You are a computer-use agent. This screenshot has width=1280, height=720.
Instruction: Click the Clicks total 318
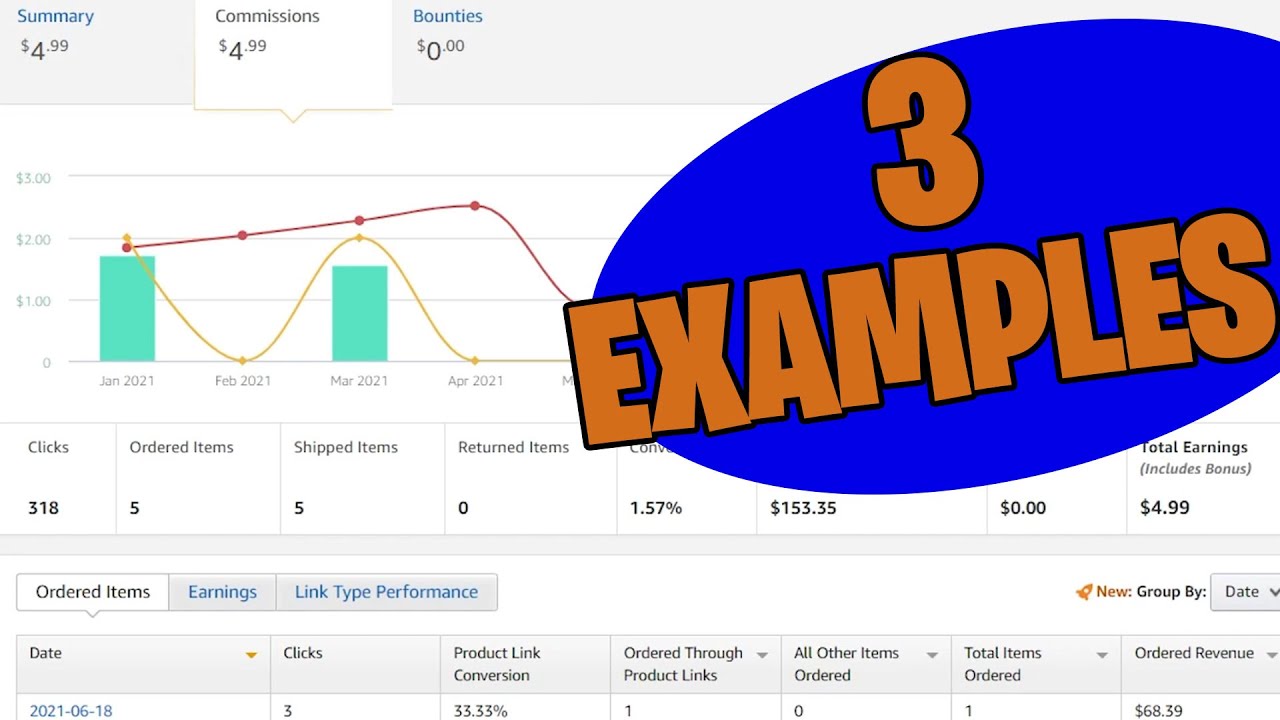pos(43,508)
